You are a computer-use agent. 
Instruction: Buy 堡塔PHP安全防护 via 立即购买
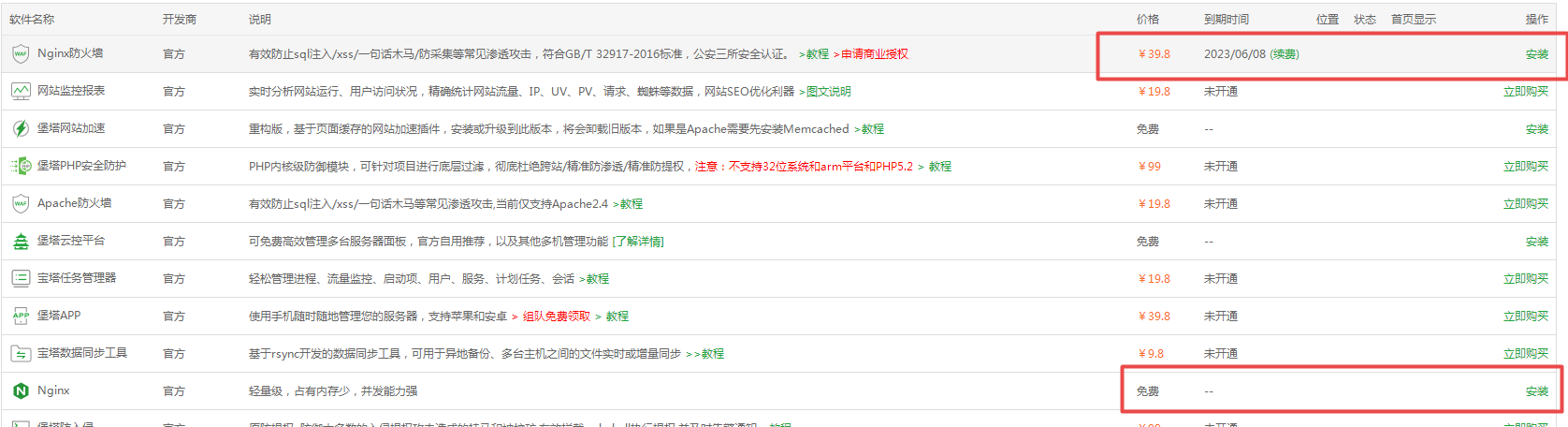click(1526, 167)
